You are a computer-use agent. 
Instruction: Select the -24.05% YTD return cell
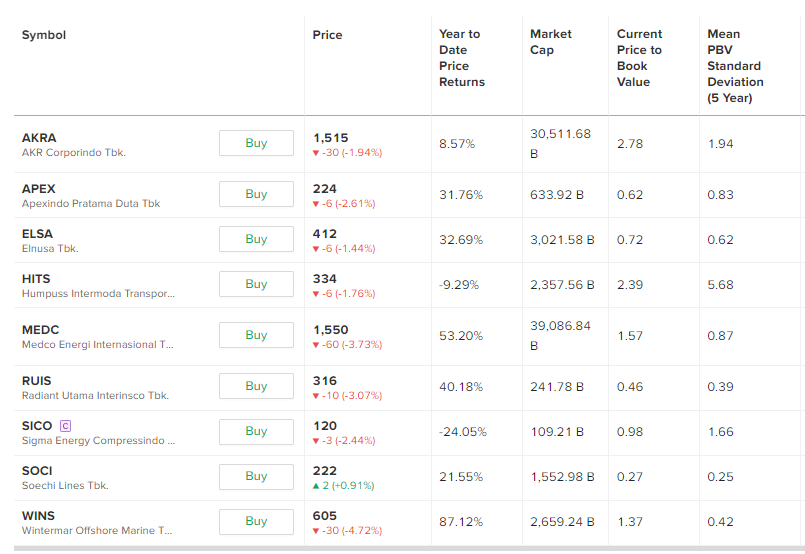coord(463,432)
